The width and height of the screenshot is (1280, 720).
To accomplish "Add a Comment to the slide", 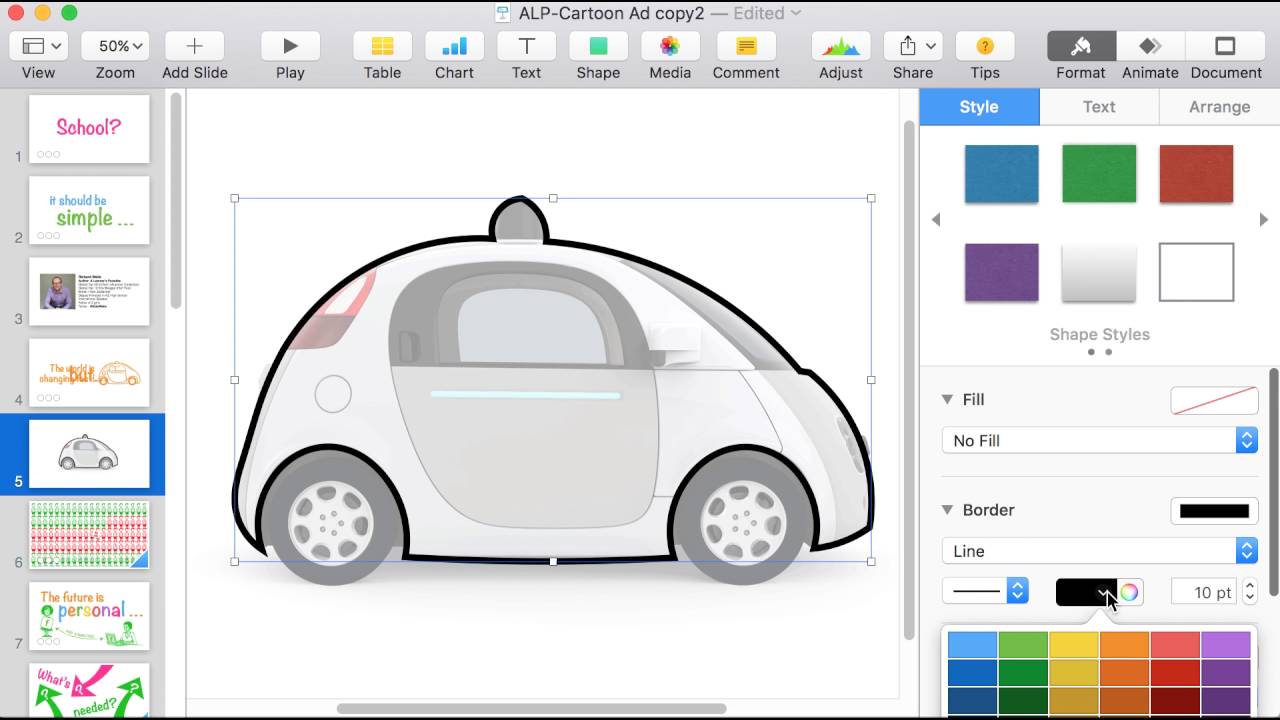I will coord(746,46).
